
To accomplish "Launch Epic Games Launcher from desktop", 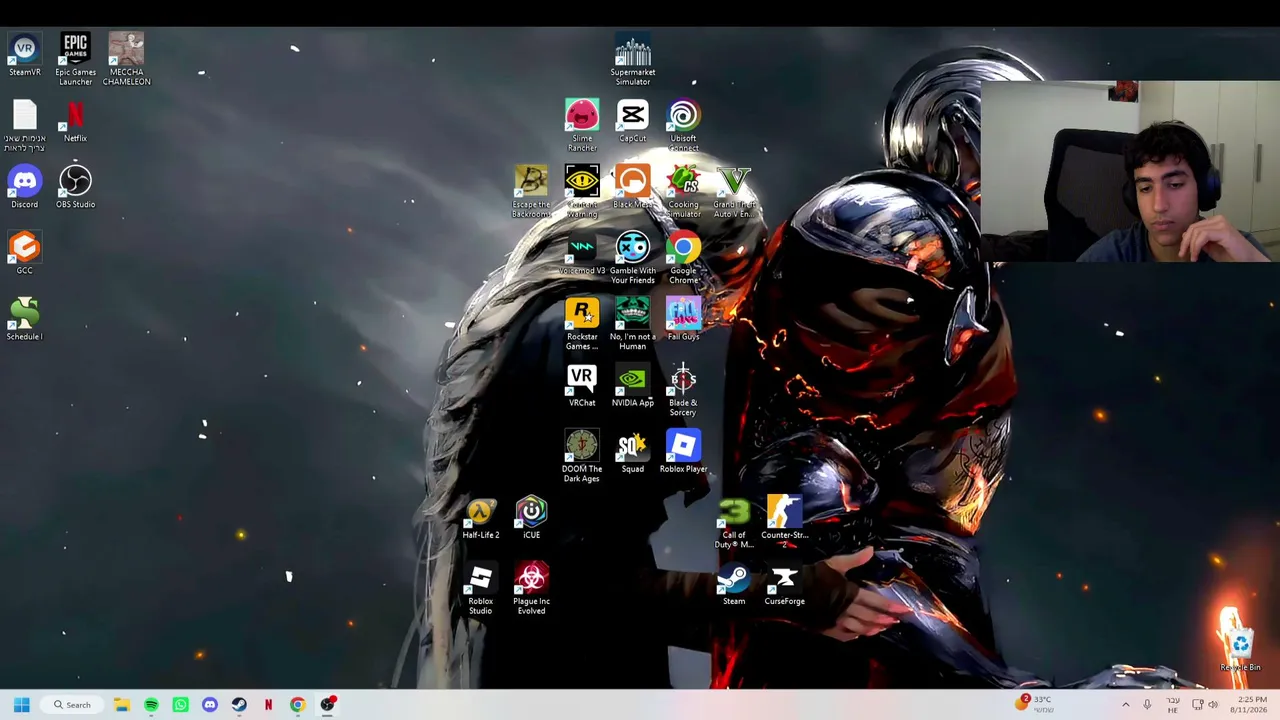I will coord(75,60).
